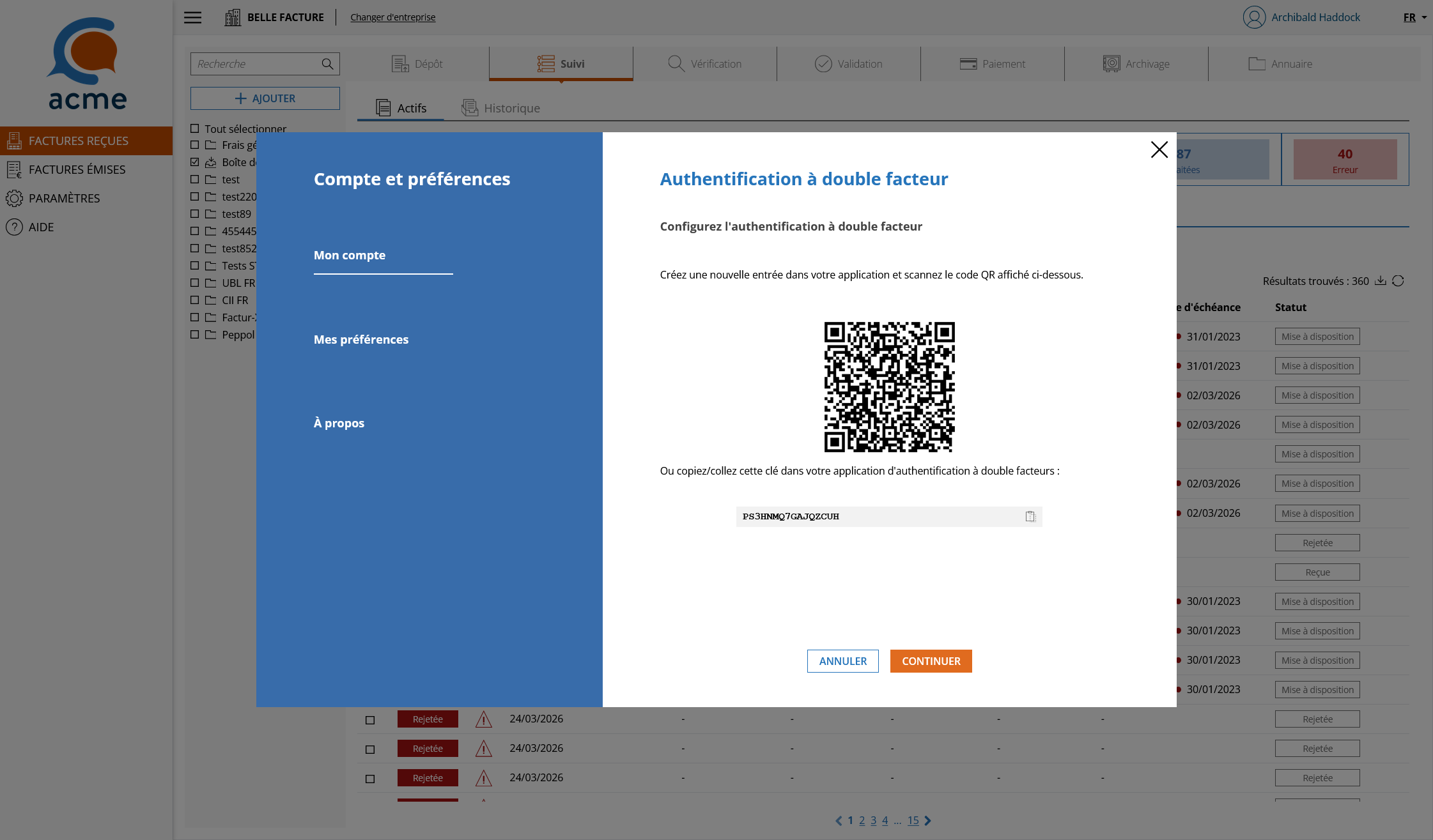Switch to the Historique sub-tab
1433x840 pixels.
click(x=501, y=108)
